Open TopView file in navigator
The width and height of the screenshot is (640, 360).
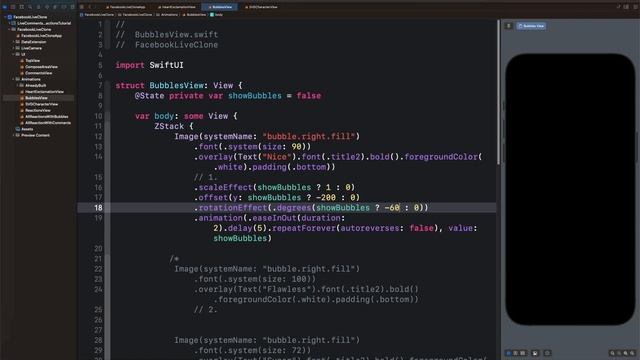click(x=30, y=60)
